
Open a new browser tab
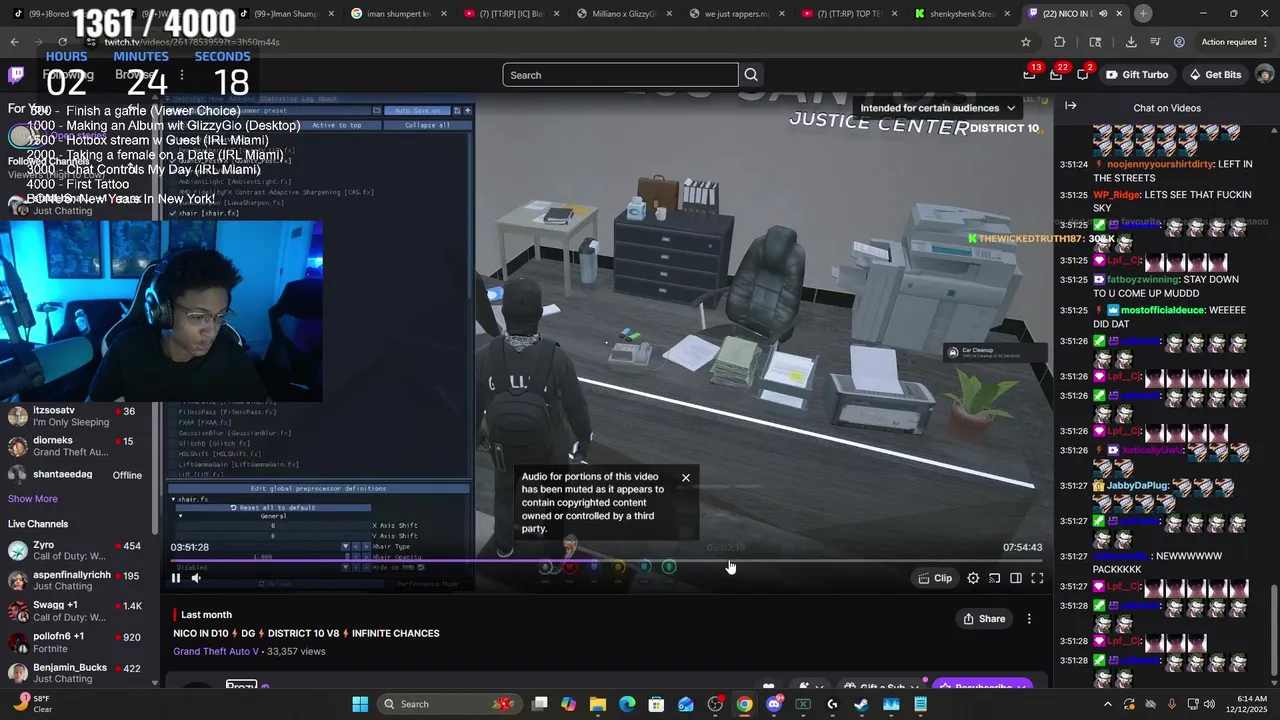point(1143,14)
